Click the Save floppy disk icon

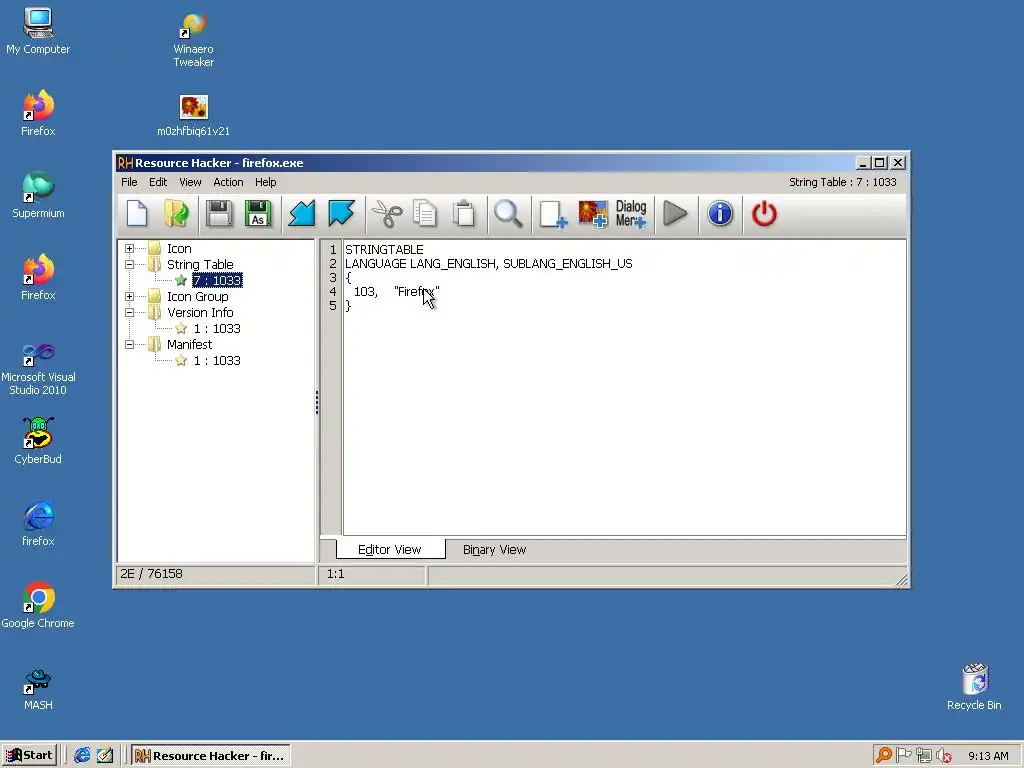click(x=219, y=214)
